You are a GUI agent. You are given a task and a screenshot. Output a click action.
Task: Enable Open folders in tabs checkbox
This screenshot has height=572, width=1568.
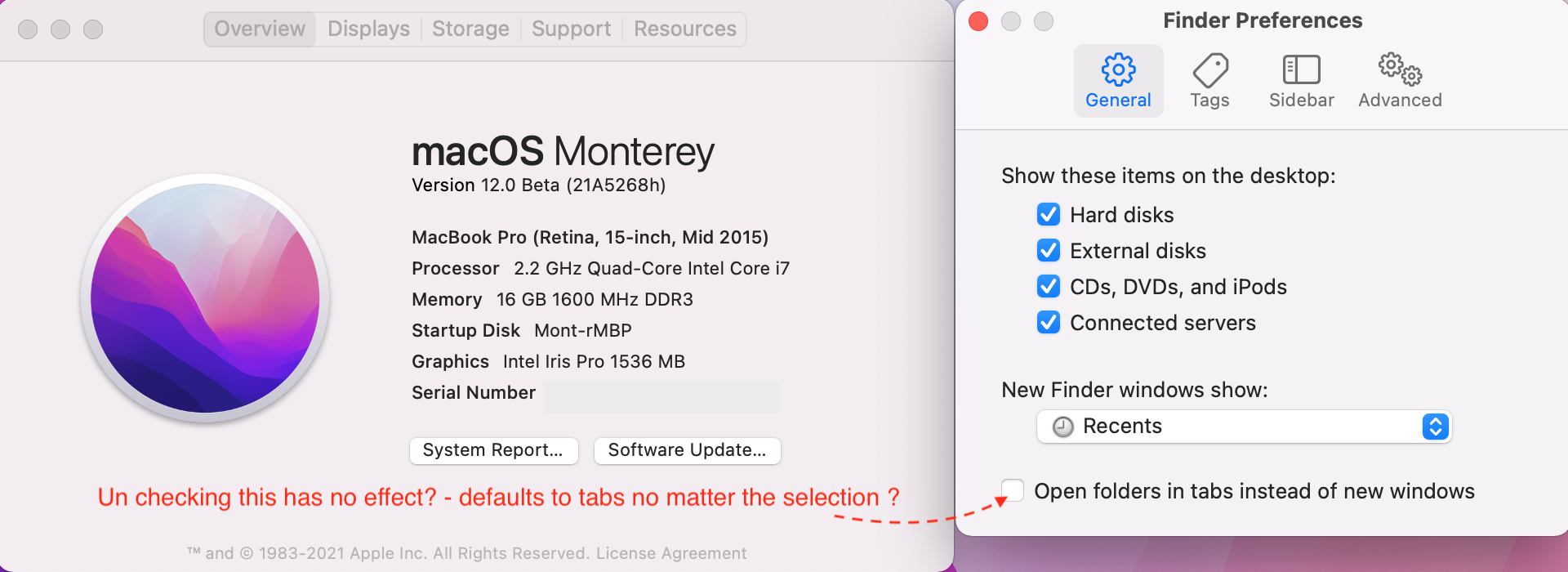tap(1013, 490)
